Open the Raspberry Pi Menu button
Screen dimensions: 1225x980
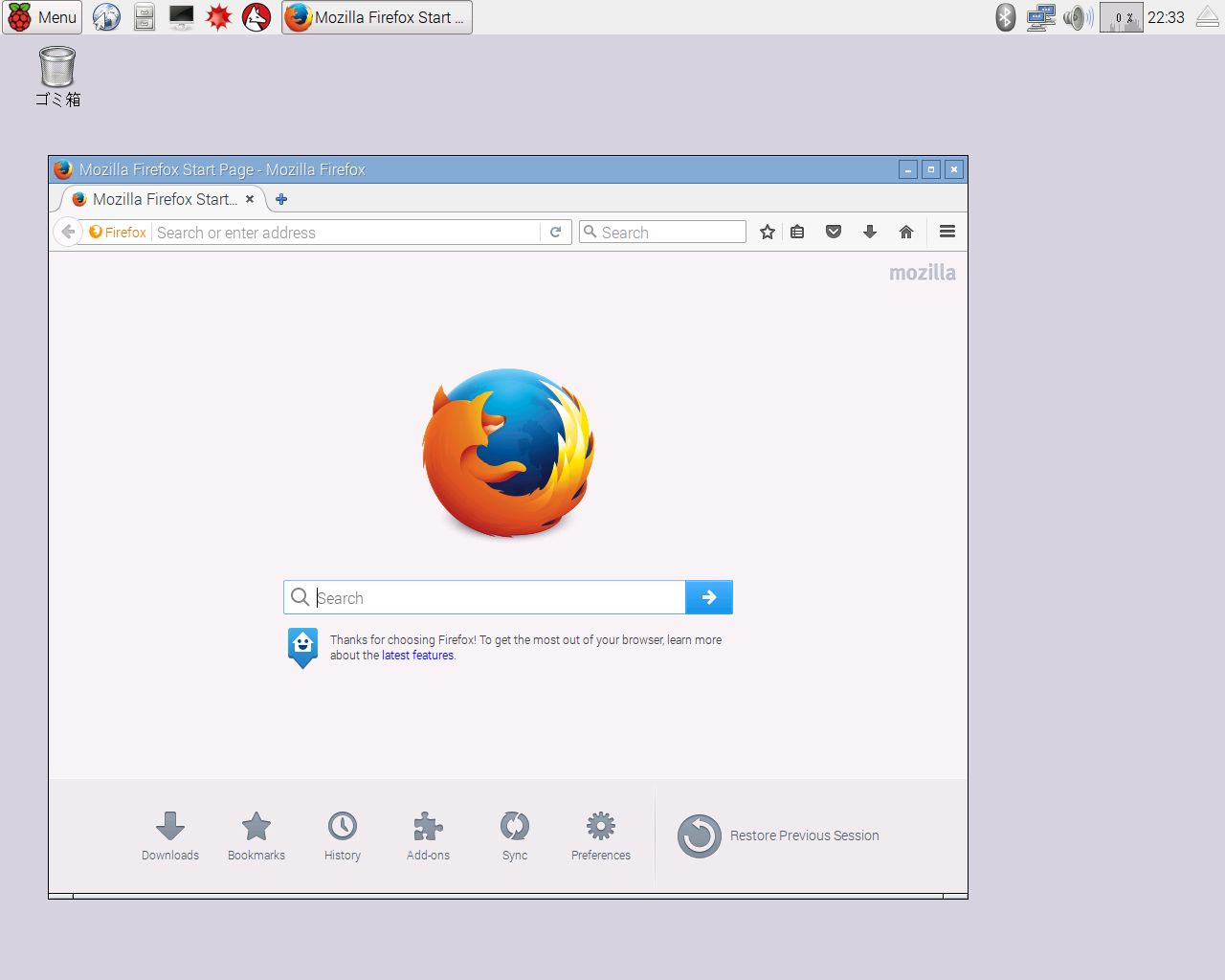pyautogui.click(x=42, y=17)
